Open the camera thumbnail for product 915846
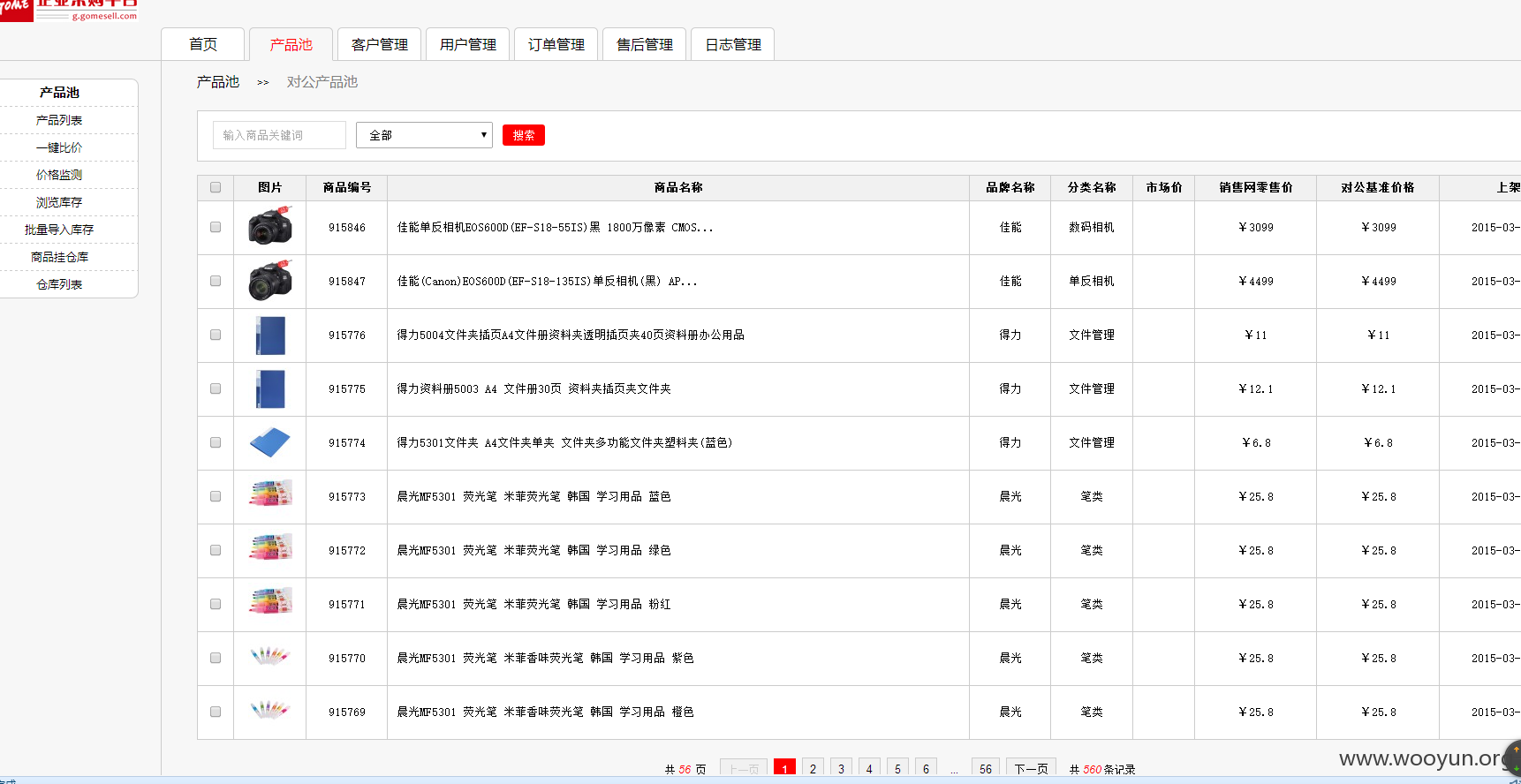Viewport: 1521px width, 784px height. point(270,226)
